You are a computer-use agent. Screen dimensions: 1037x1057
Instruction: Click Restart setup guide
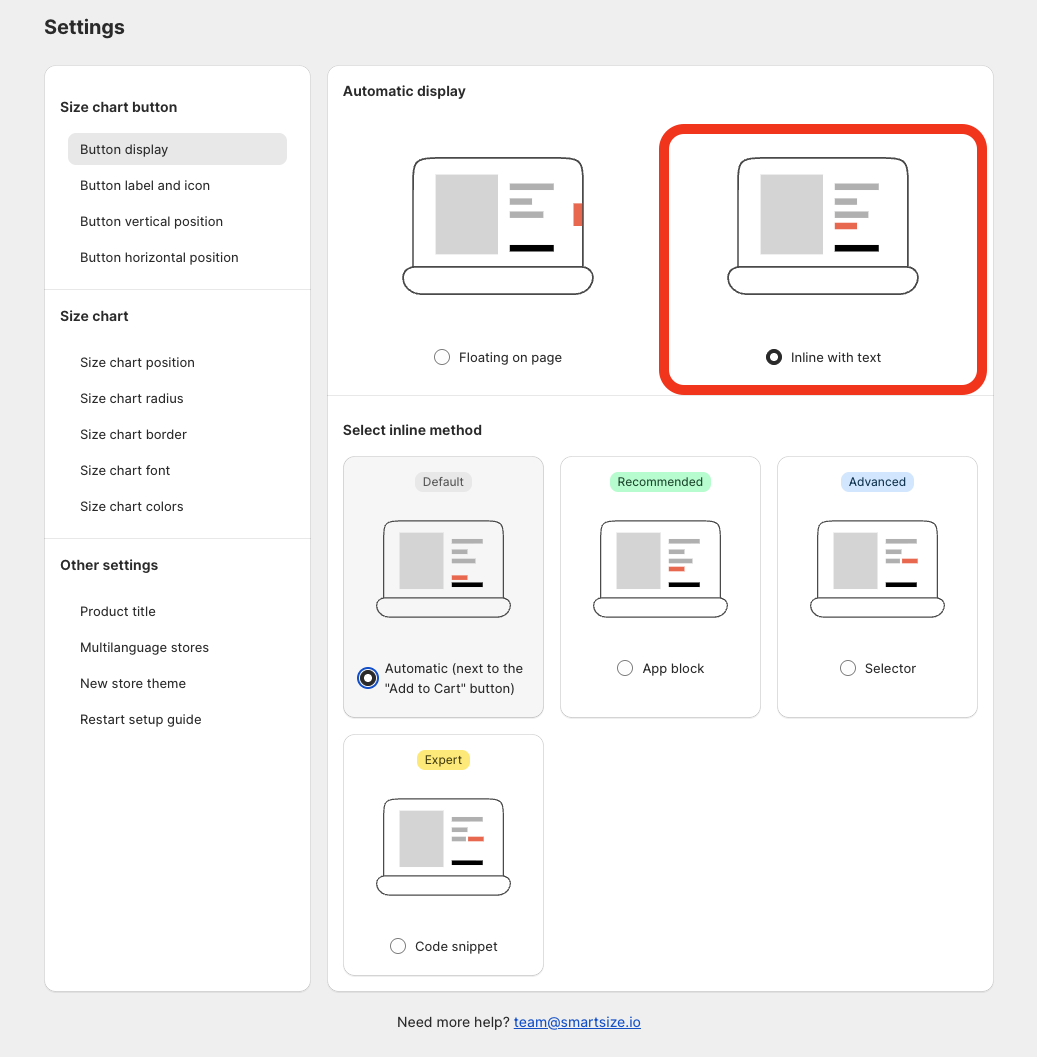pyautogui.click(x=141, y=719)
